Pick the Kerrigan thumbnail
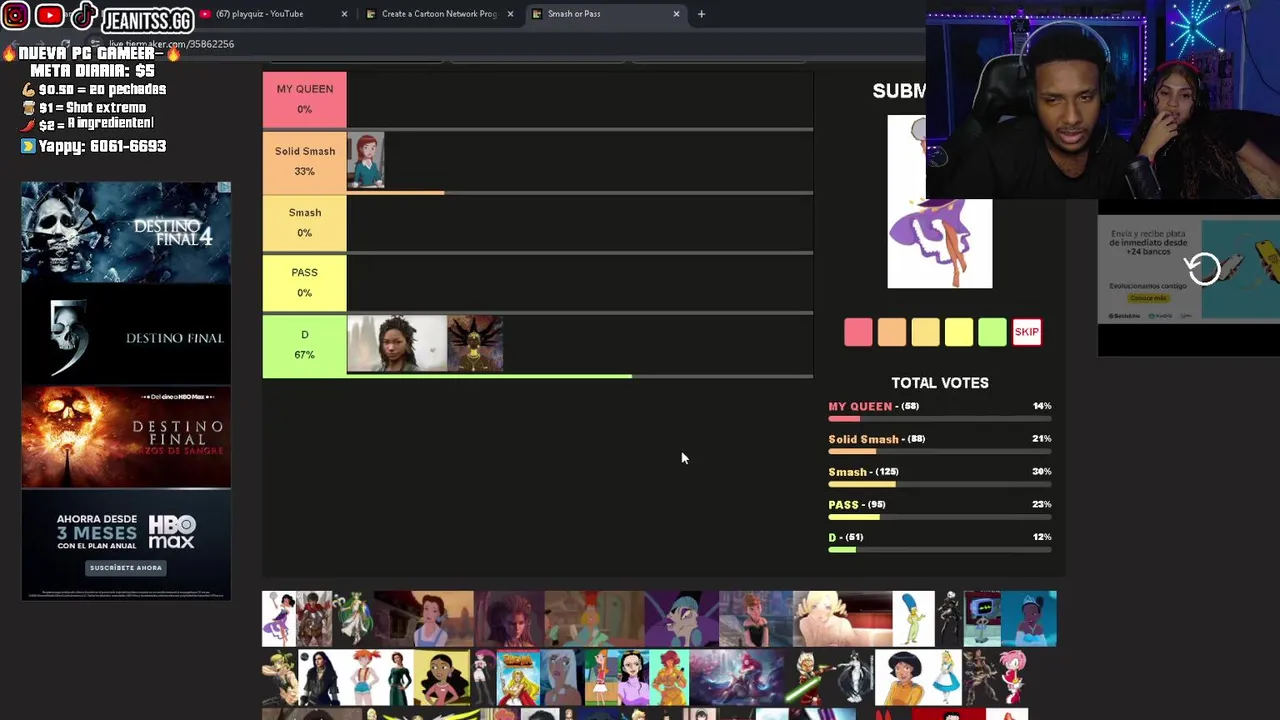This screenshot has height=720, width=1280. click(x=509, y=618)
